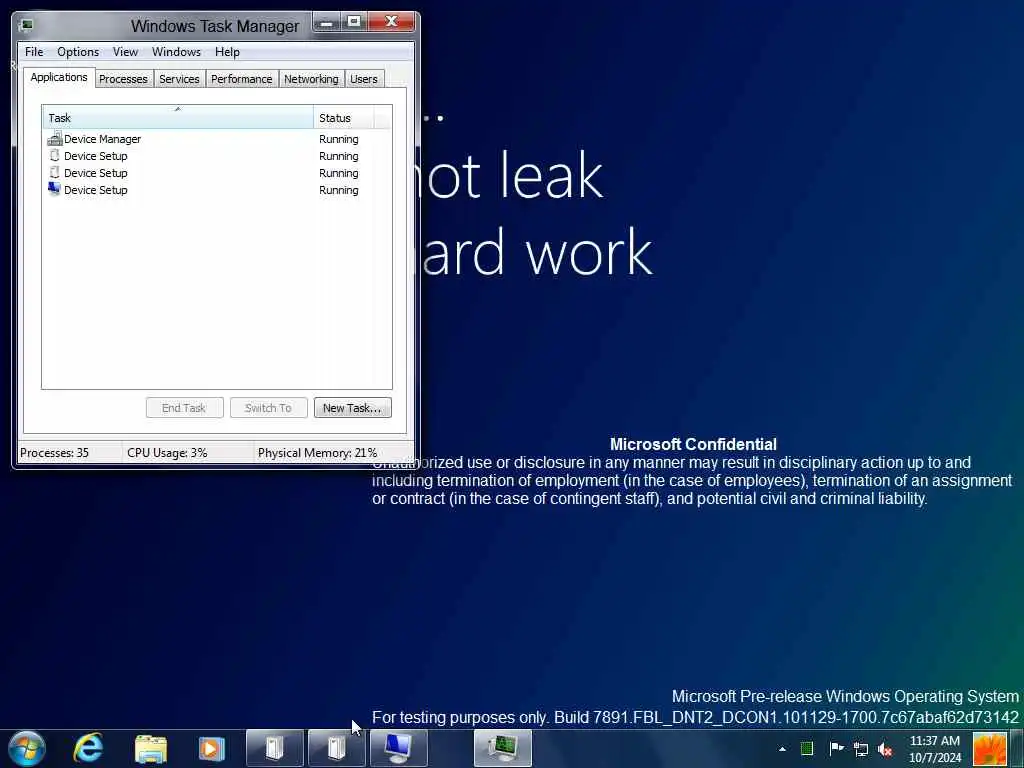
Task: Switch to Networking tab
Action: click(312, 79)
